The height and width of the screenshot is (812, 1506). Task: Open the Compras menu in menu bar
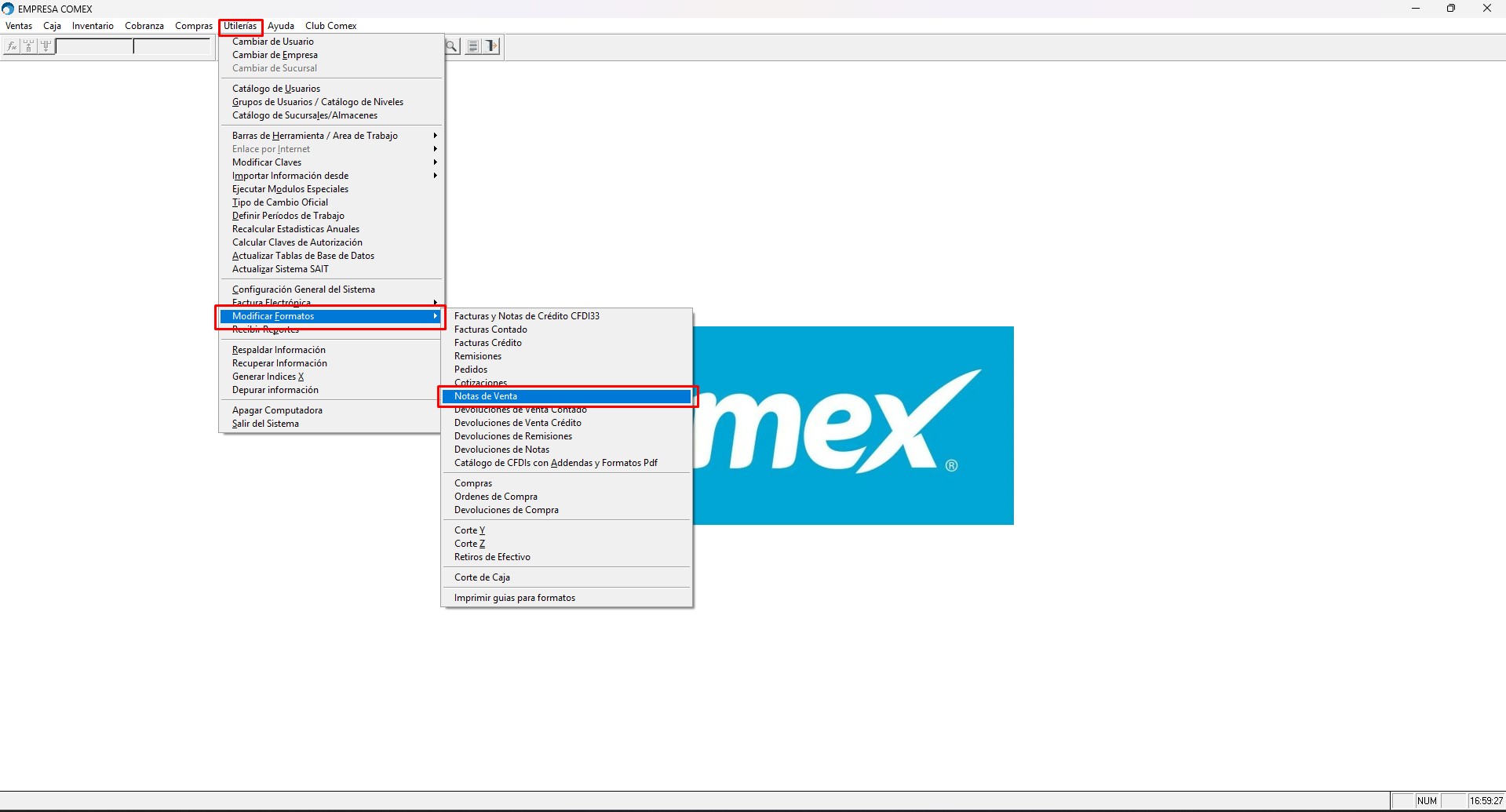194,26
